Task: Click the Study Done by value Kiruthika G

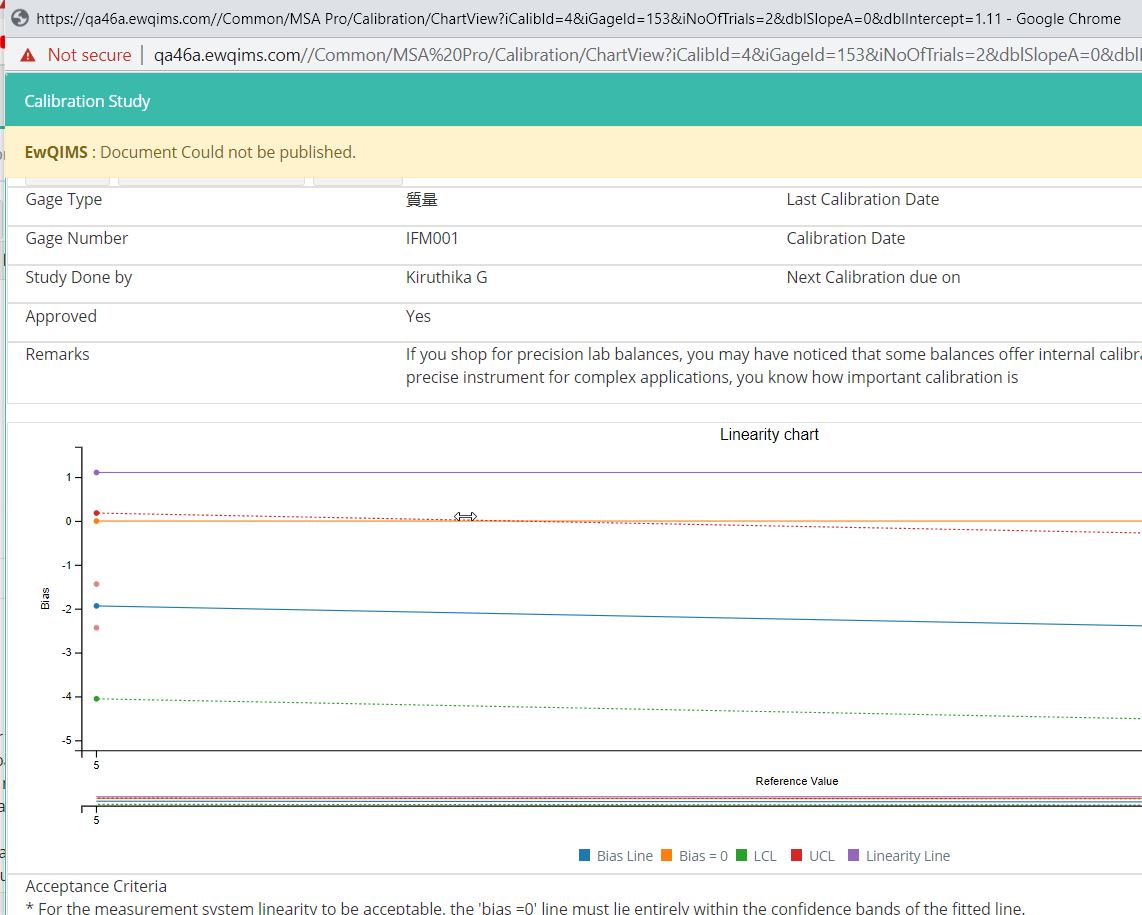Action: pyautogui.click(x=446, y=278)
